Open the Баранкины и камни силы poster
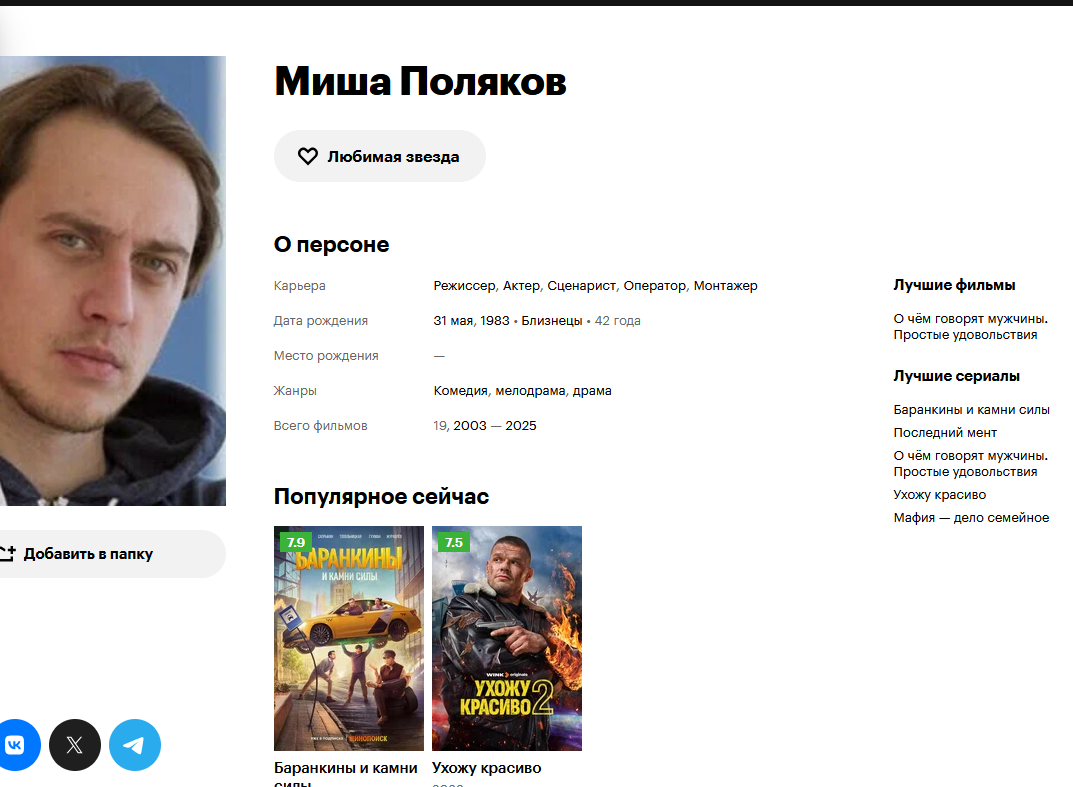 [349, 638]
